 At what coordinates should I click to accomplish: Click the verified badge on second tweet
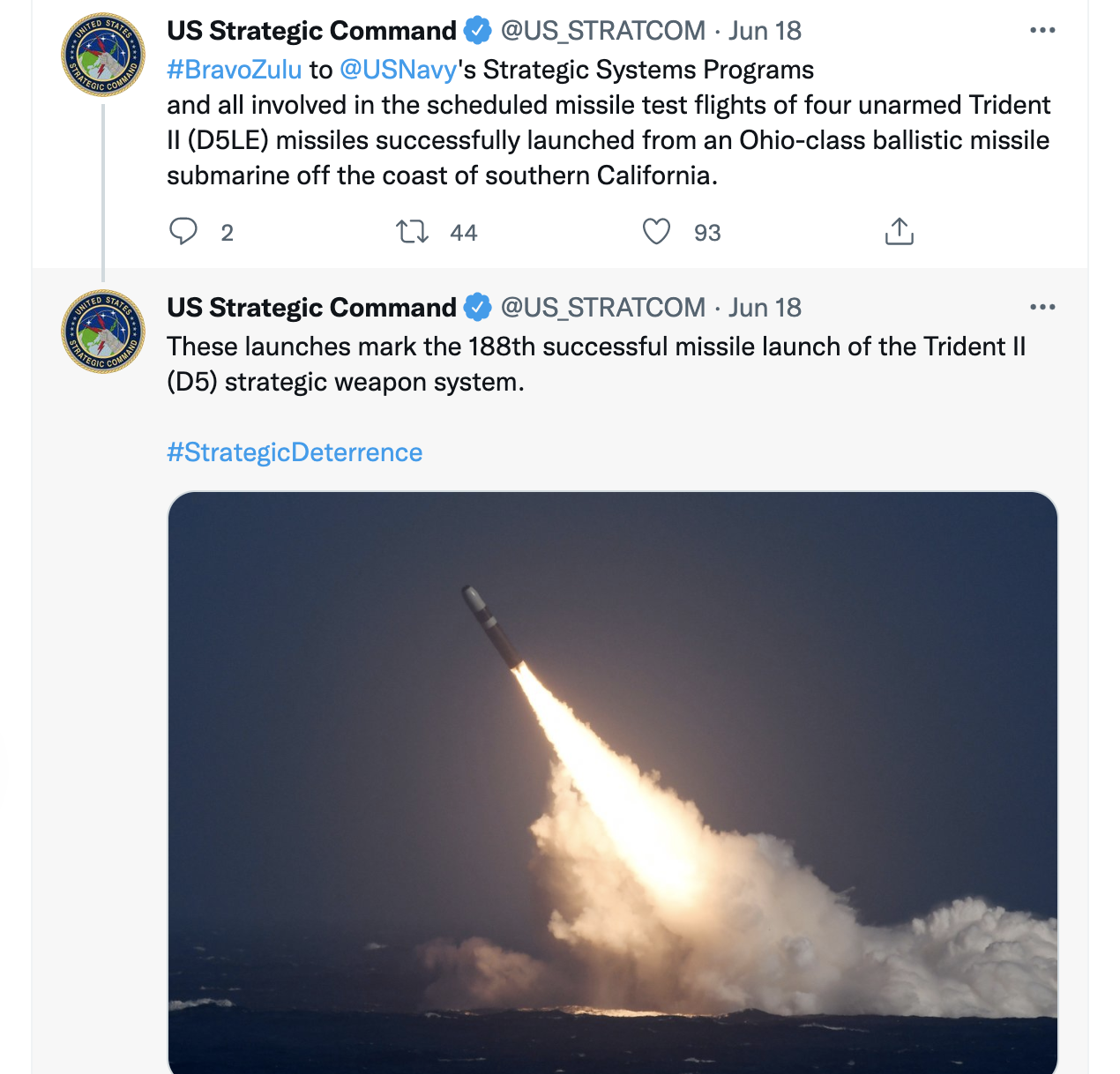coord(477,308)
